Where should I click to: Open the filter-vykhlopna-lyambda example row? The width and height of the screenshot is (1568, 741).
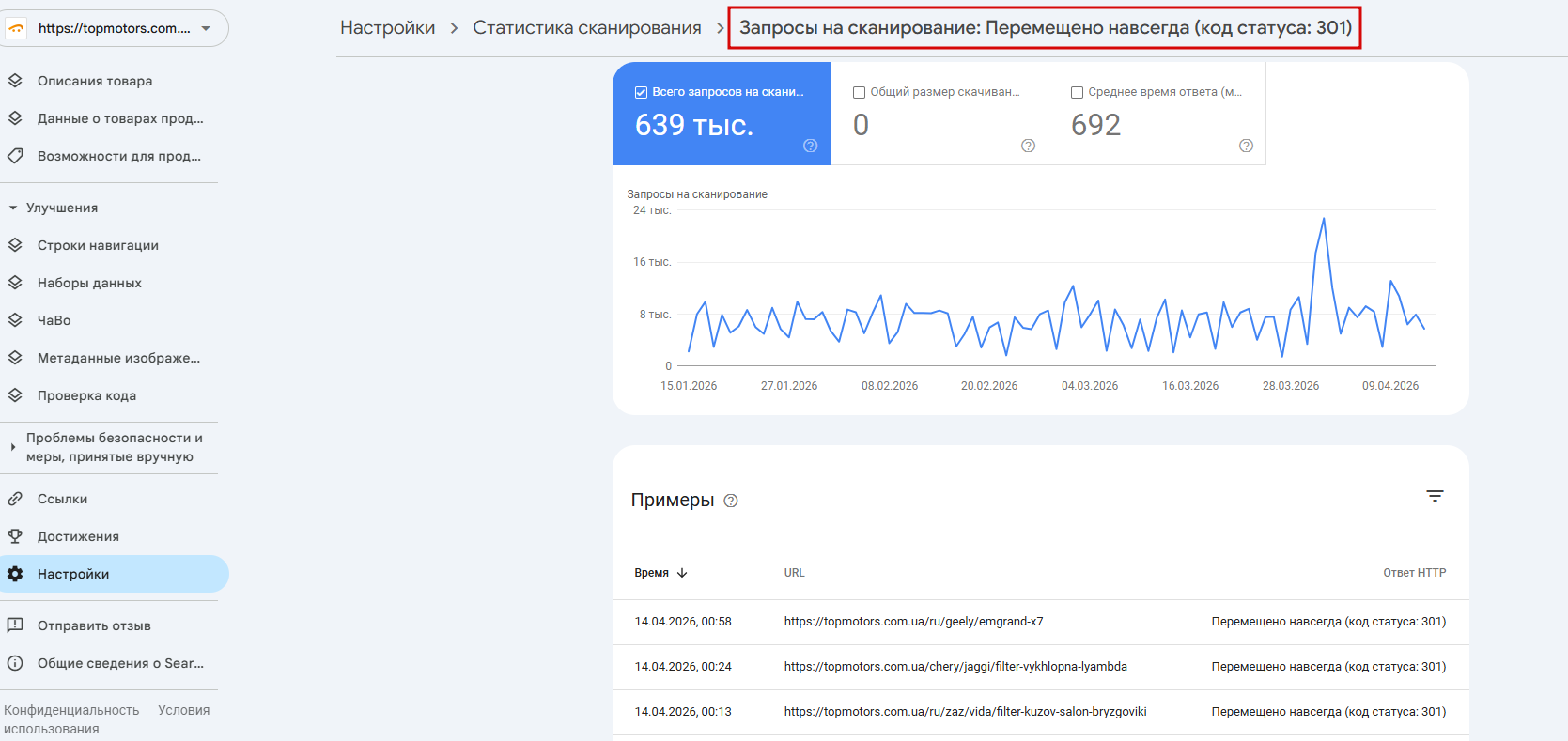click(x=1041, y=667)
